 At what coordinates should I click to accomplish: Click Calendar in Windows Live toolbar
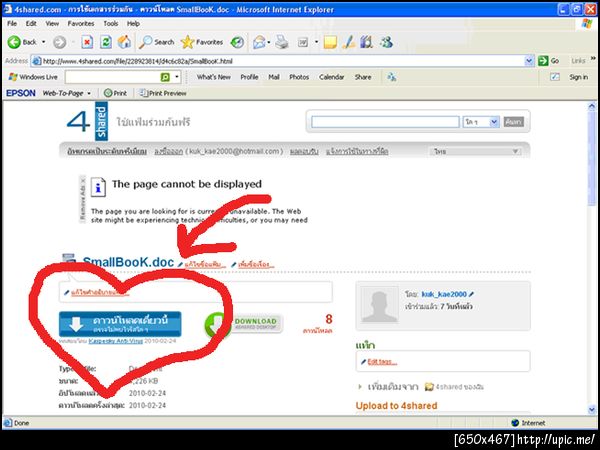(x=331, y=77)
